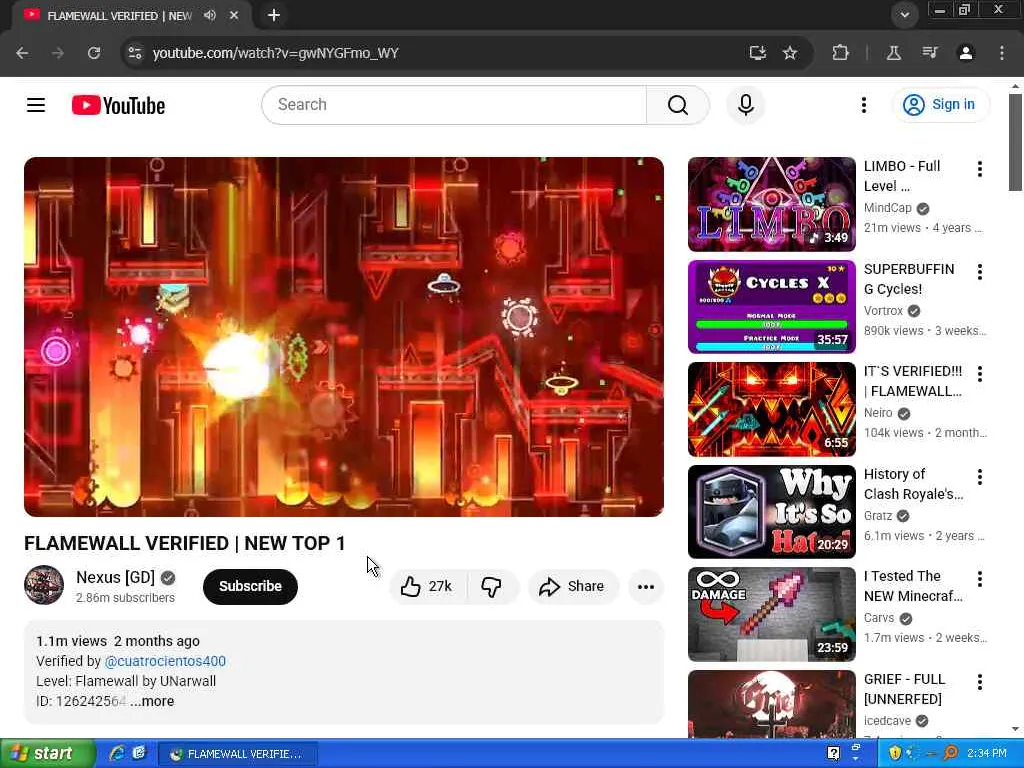Bookmark this page with the star
Viewport: 1024px width, 768px height.
(790, 53)
